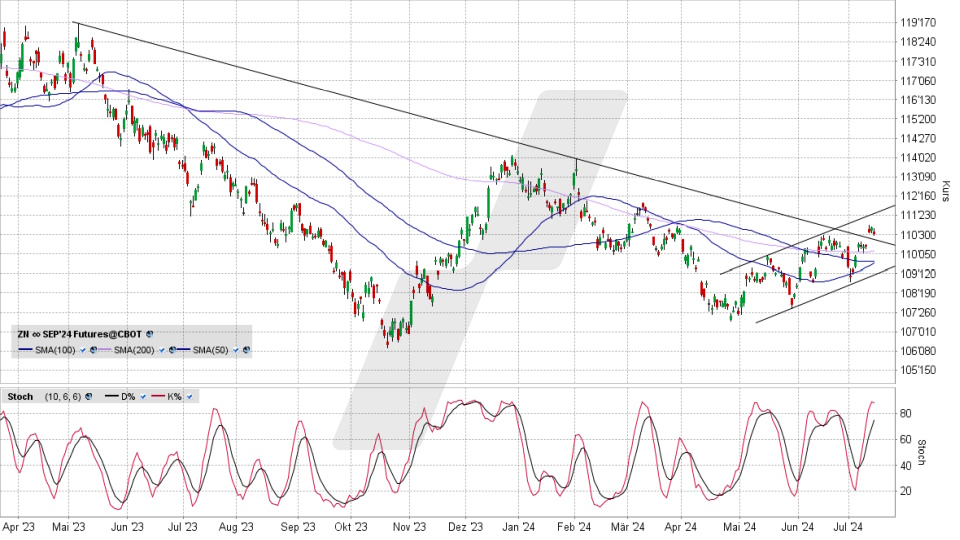Click the Jul '23 date axis label
The height and width of the screenshot is (540, 960).
tap(182, 527)
